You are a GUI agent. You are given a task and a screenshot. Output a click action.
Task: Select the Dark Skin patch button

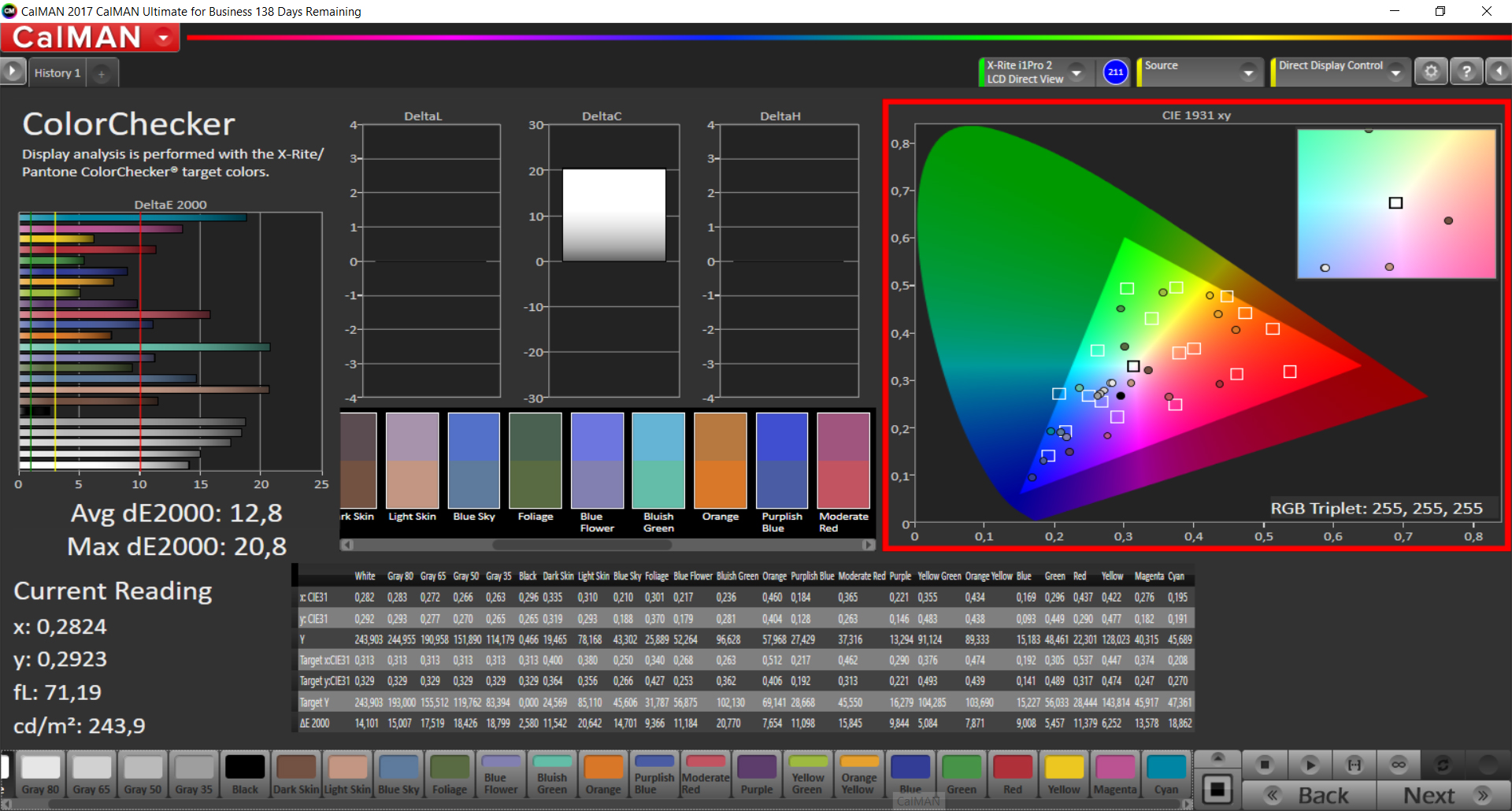296,775
